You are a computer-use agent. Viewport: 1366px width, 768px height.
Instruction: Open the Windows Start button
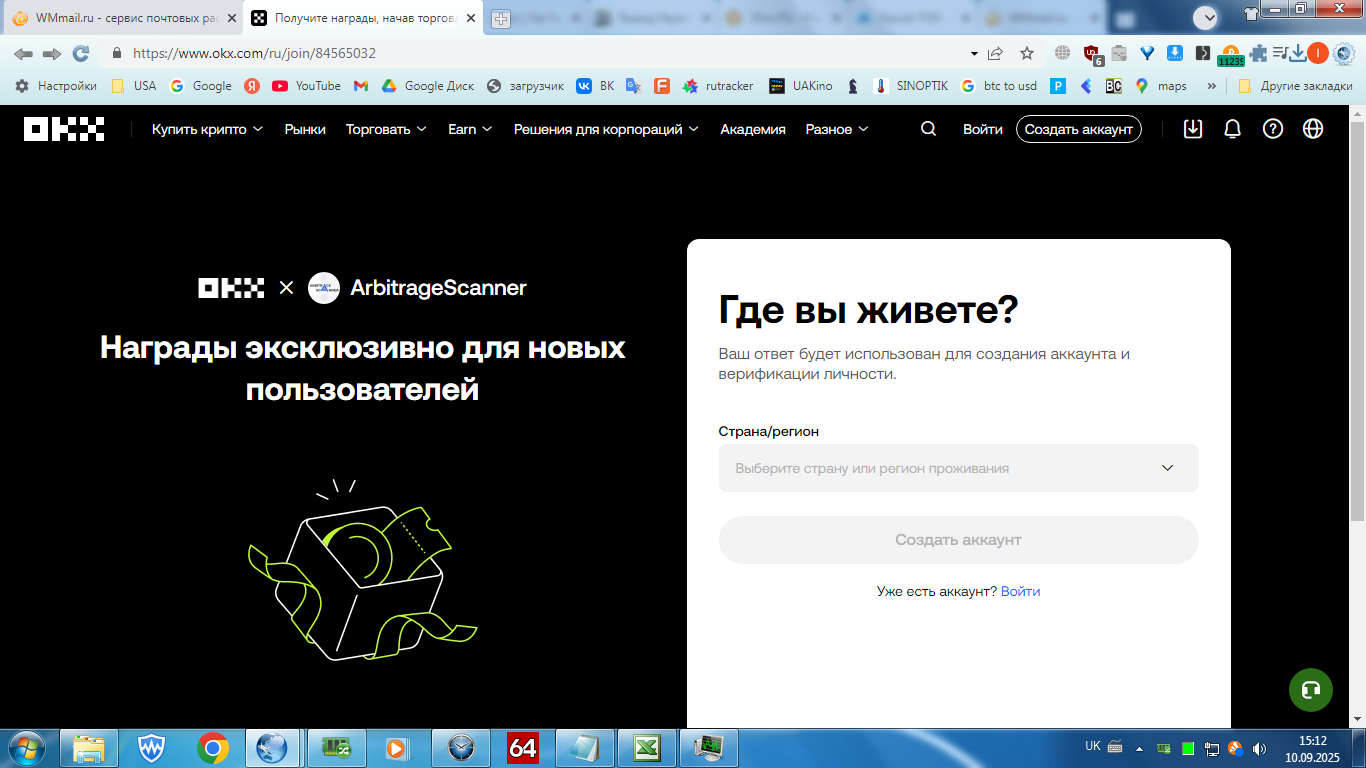26,747
